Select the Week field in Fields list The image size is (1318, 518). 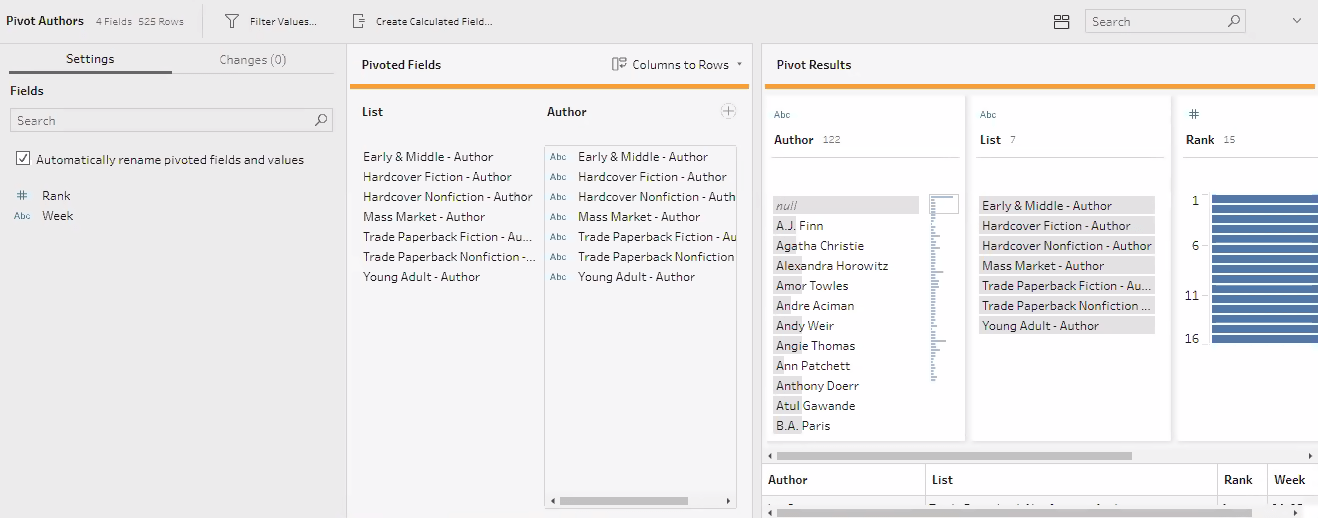coord(58,216)
